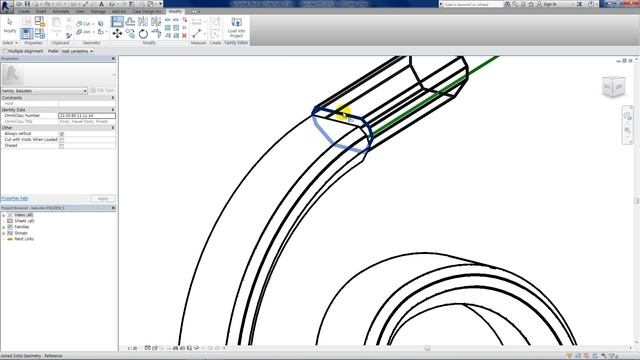
Task: Open the Manage ribbon tab
Action: (98, 11)
